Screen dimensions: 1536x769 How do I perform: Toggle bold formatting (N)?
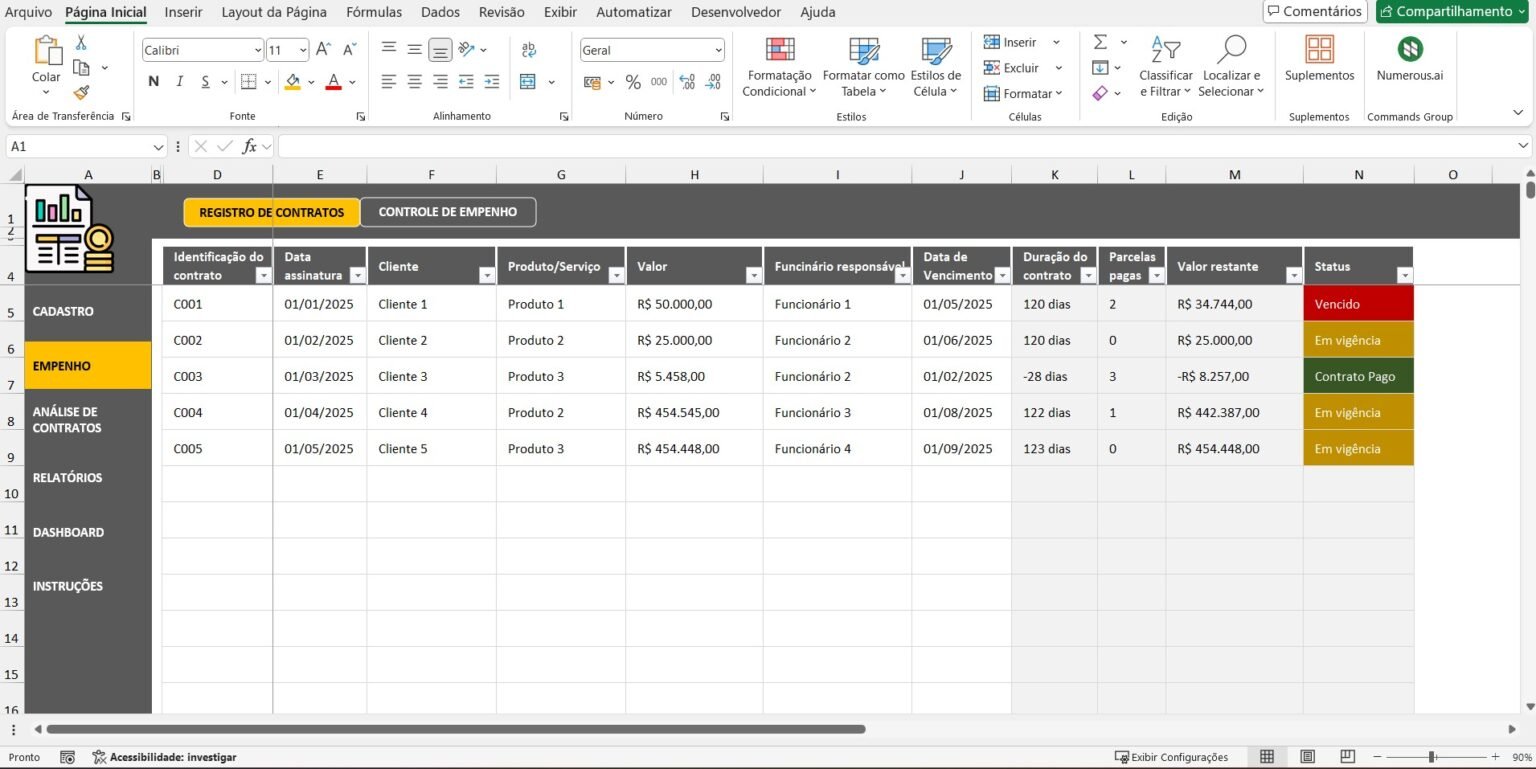coord(154,82)
